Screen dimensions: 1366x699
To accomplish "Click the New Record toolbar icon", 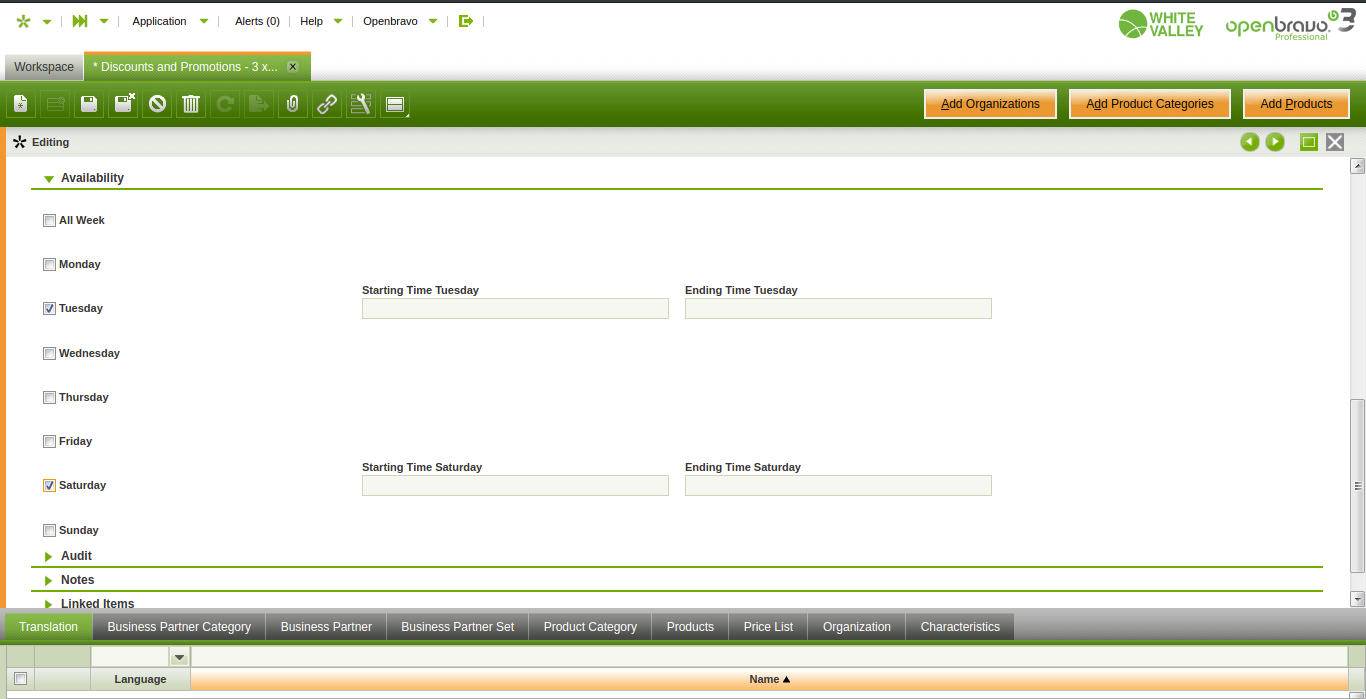I will pos(21,104).
